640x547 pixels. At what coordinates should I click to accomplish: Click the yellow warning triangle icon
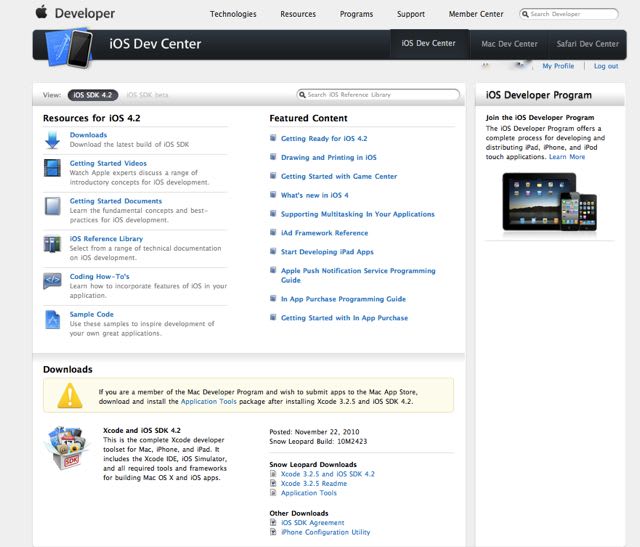(70, 396)
